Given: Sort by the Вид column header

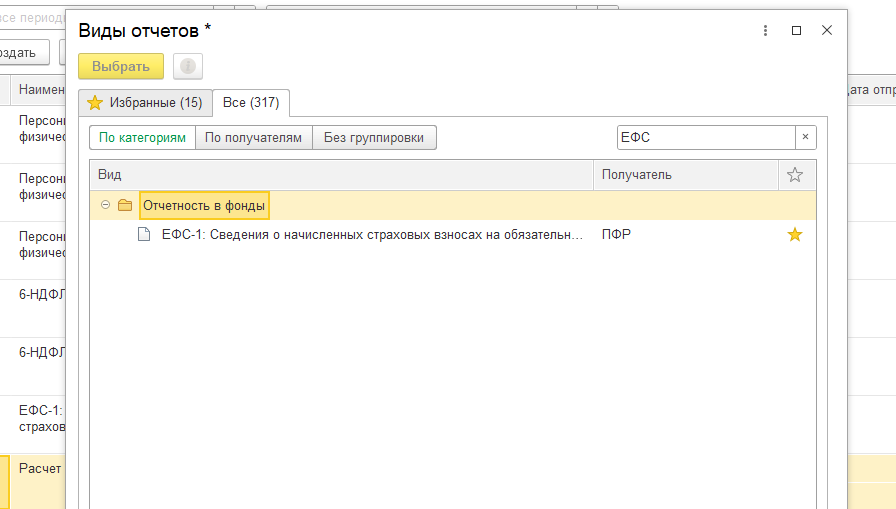Looking at the screenshot, I should pos(342,175).
